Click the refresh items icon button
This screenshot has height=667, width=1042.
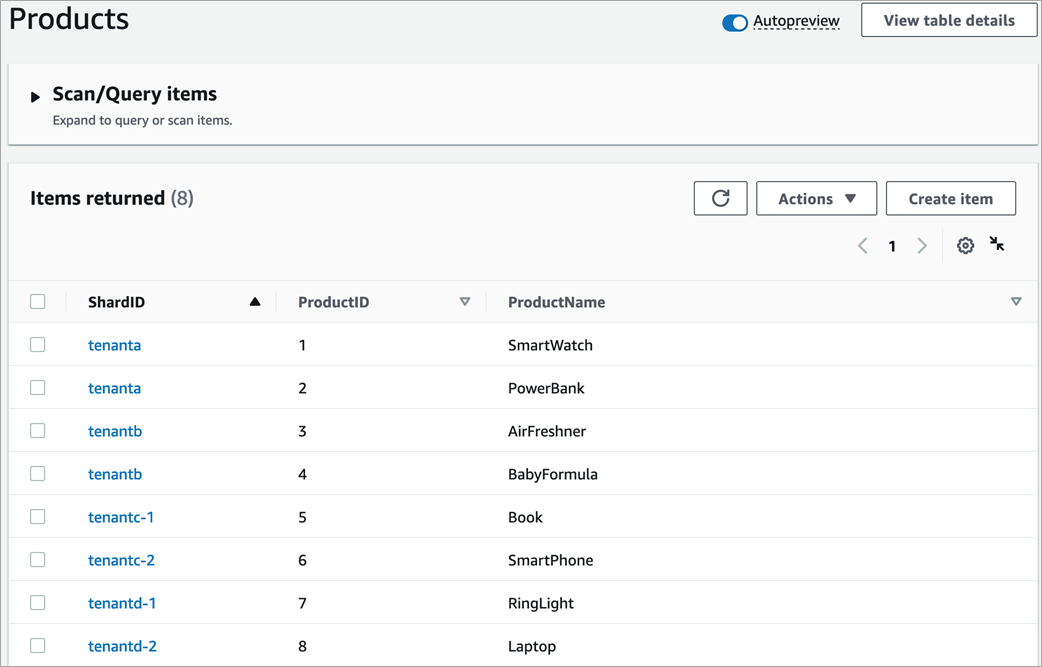pyautogui.click(x=720, y=198)
